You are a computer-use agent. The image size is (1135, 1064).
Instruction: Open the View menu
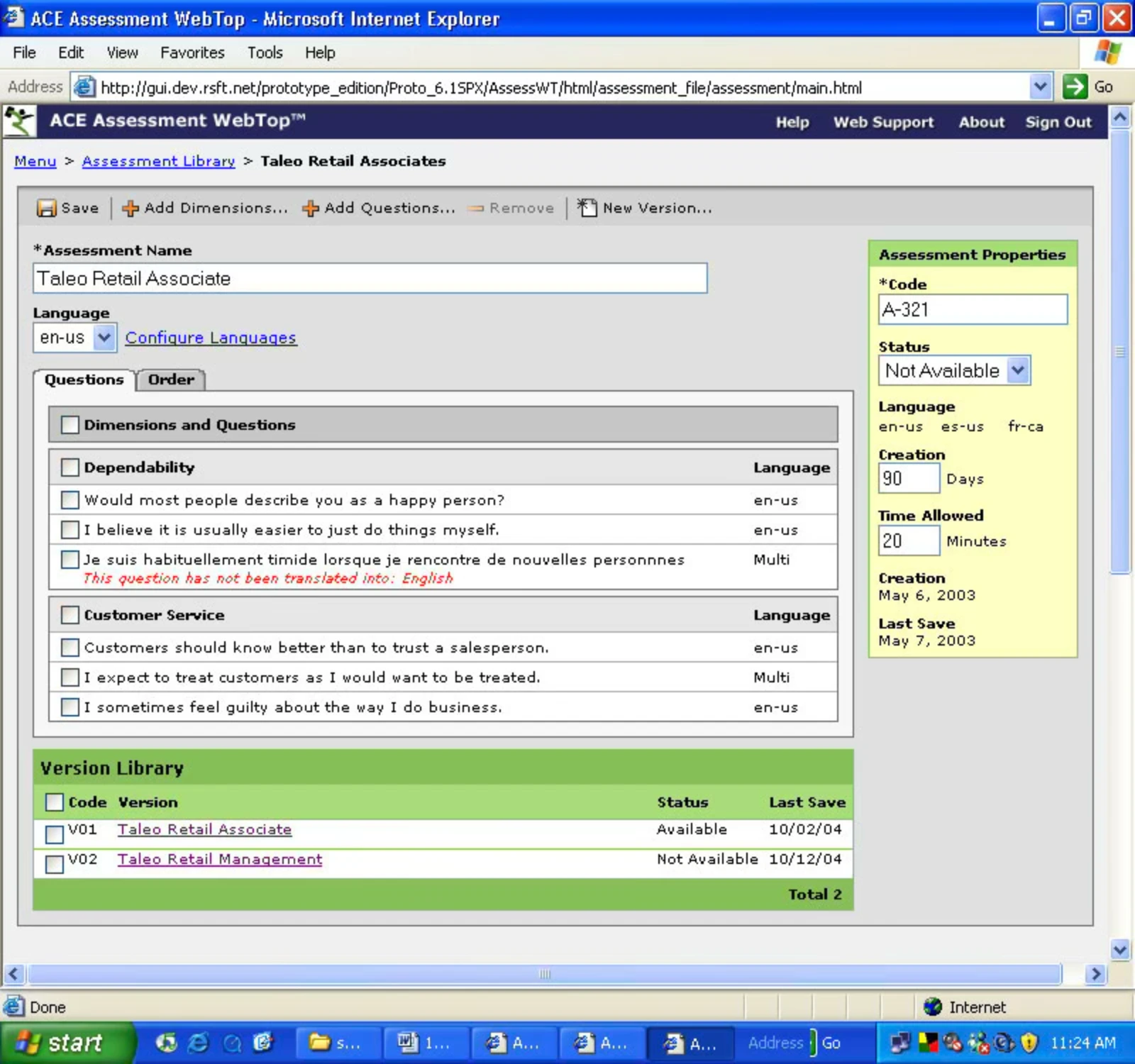pyautogui.click(x=122, y=52)
